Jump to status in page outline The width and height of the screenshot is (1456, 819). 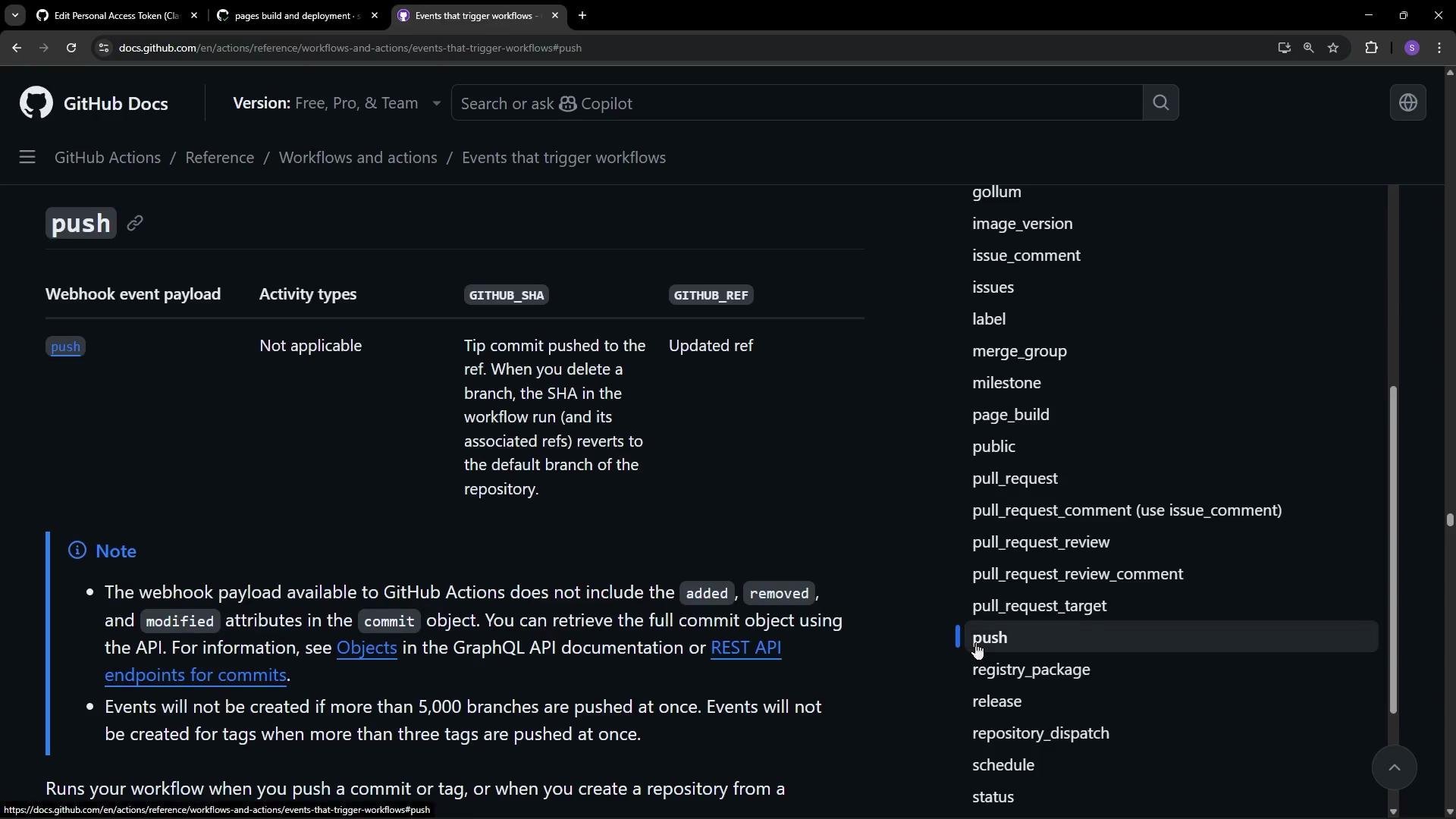(x=993, y=797)
